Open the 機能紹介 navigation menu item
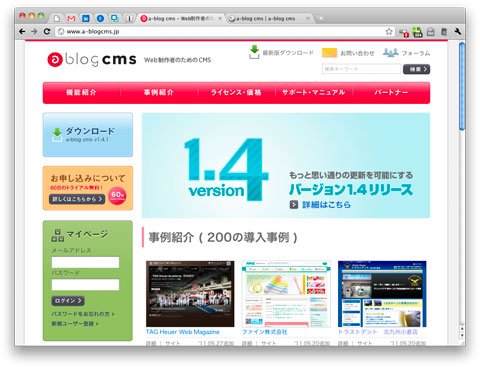 81,93
